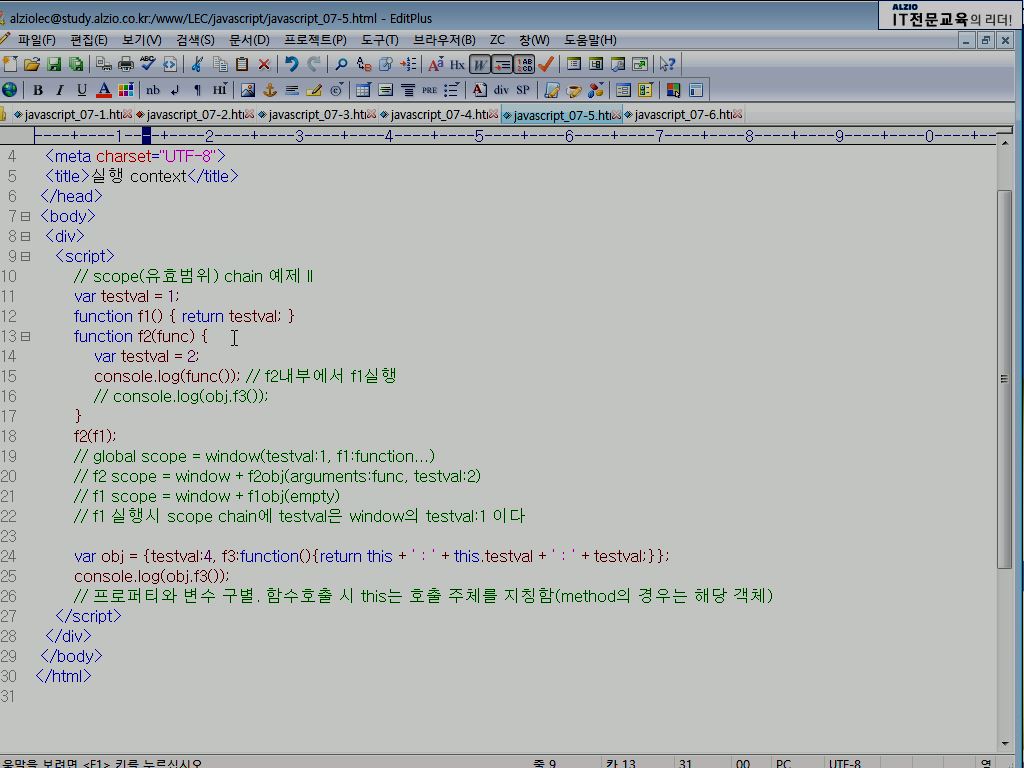Open the 도구(T) menu
Viewport: 1024px width, 768px height.
(380, 40)
